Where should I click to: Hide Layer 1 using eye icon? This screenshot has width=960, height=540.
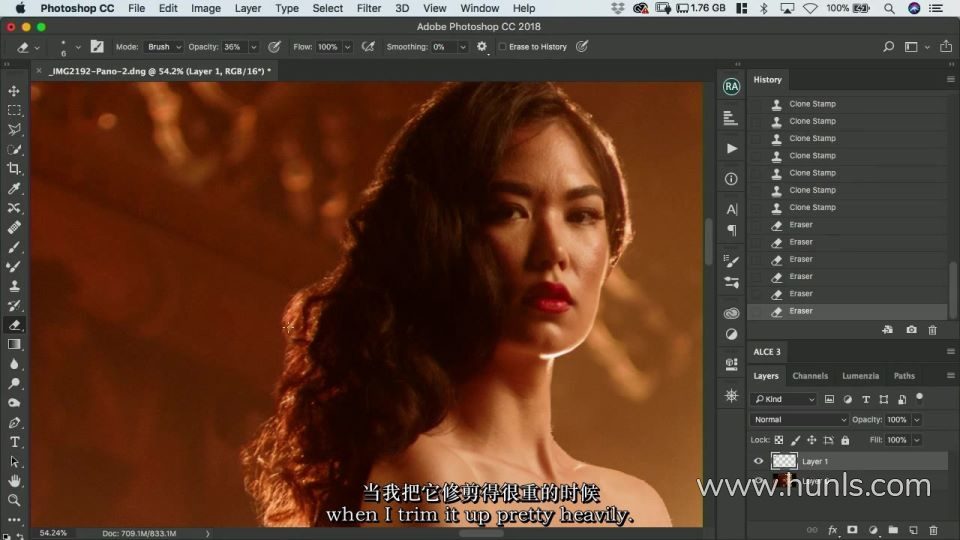coord(759,461)
